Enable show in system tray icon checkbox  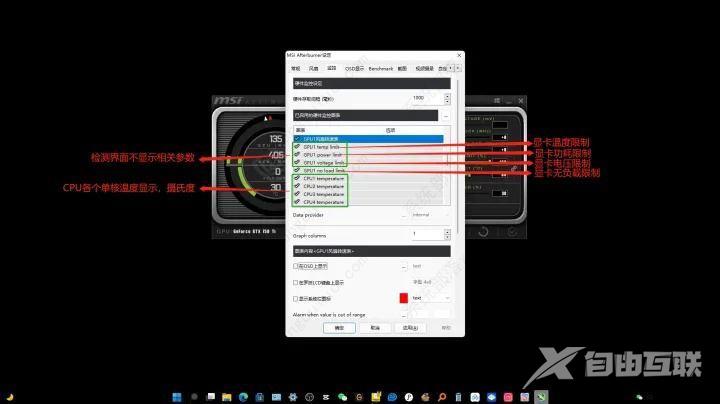[x=295, y=298]
